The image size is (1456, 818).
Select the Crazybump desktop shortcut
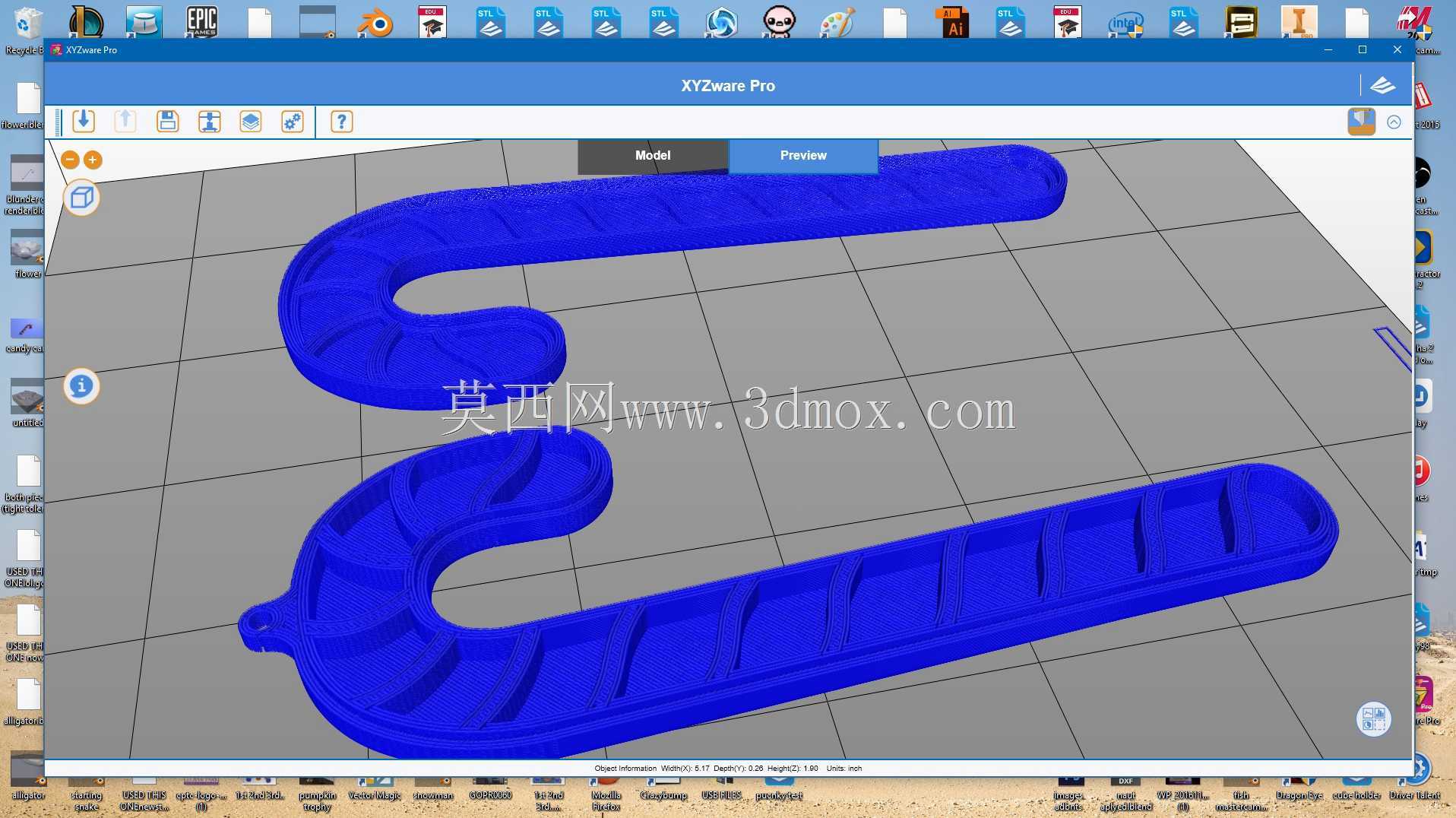click(663, 789)
